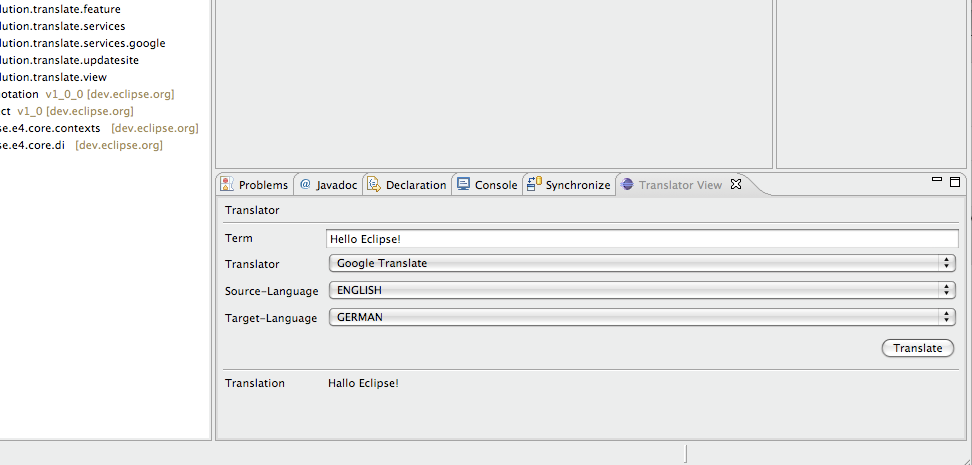The width and height of the screenshot is (972, 465).
Task: Select the translate.view project
Action: [x=53, y=78]
